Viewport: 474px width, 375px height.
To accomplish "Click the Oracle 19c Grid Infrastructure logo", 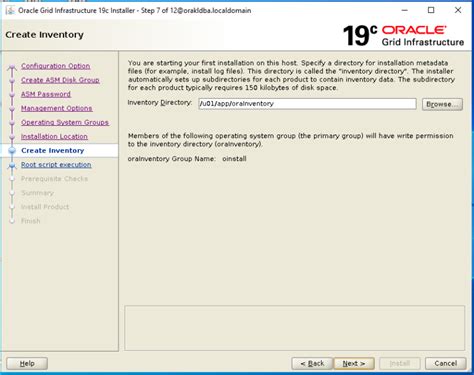I will click(x=403, y=35).
